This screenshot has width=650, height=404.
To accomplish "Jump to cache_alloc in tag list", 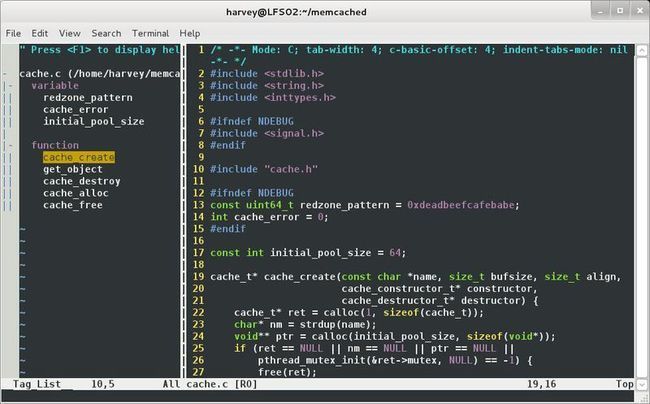I will coord(75,193).
